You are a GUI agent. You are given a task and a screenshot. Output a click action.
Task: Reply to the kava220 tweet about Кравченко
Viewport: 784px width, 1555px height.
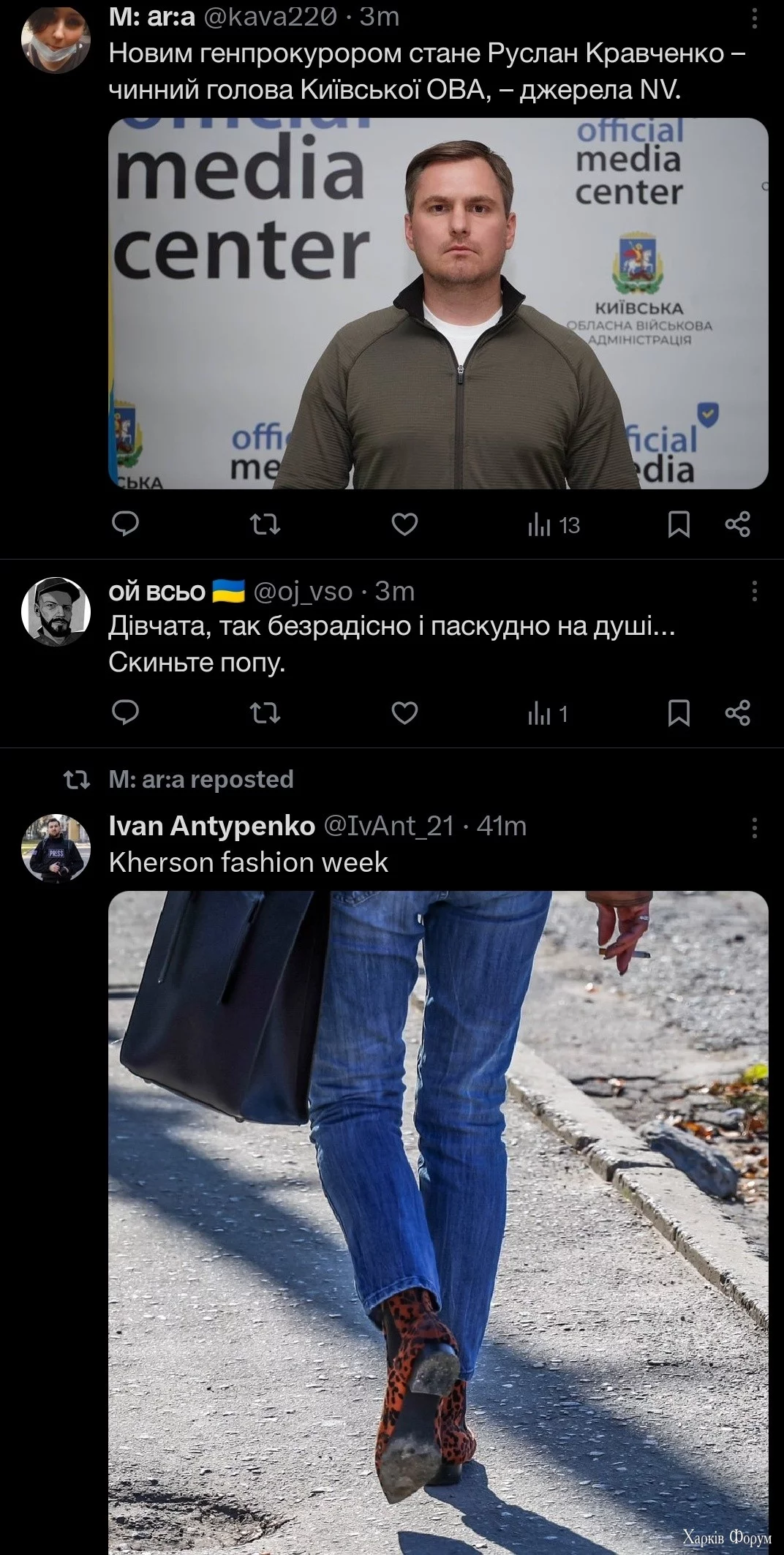[x=127, y=524]
